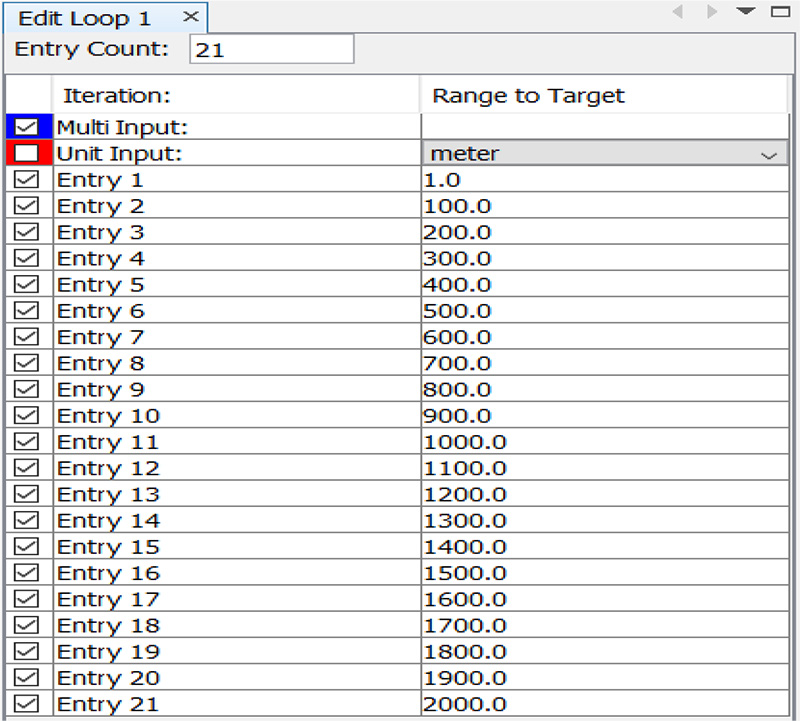Click the Multi Input value cell
Screen dimensions: 800x721
coord(603,127)
